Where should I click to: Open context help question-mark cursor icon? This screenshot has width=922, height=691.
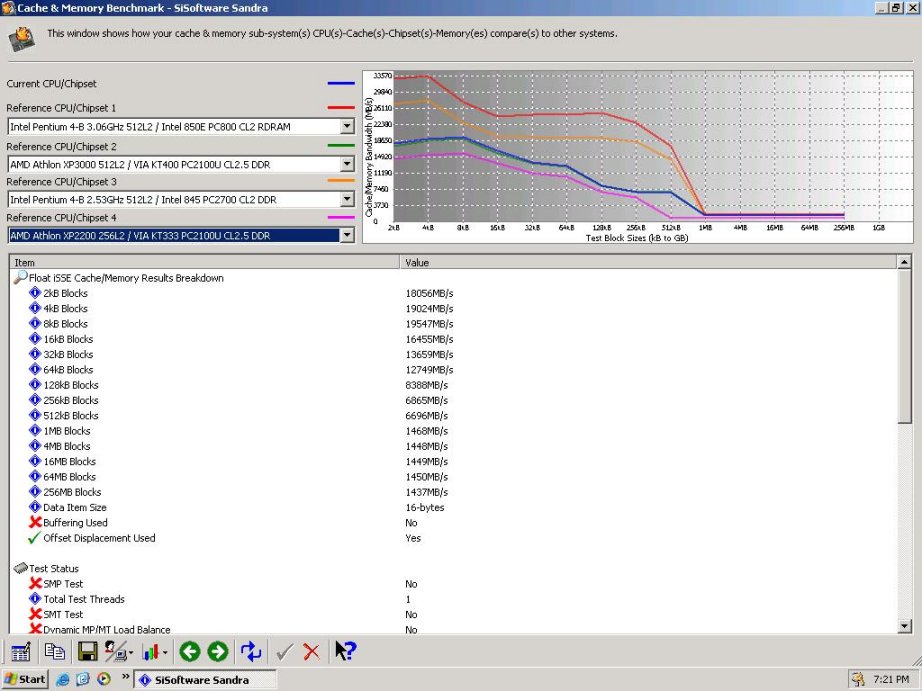[345, 651]
